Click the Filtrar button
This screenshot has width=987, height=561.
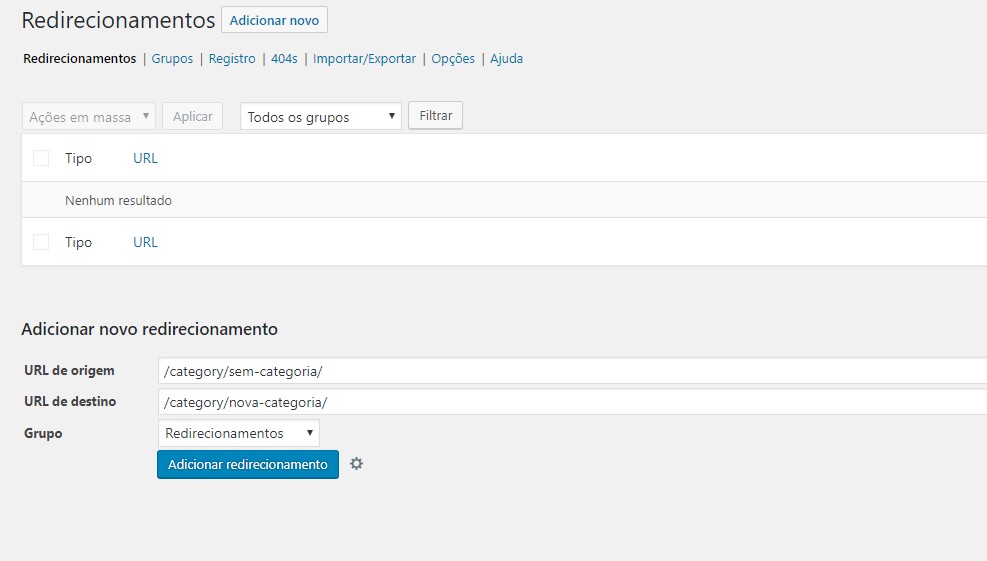[x=436, y=116]
